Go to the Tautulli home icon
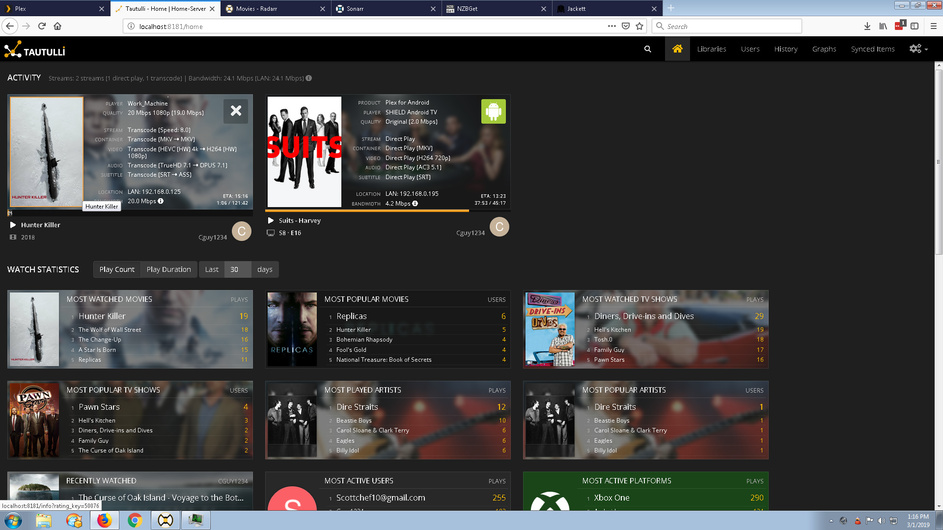Image resolution: width=943 pixels, height=530 pixels. tap(677, 49)
